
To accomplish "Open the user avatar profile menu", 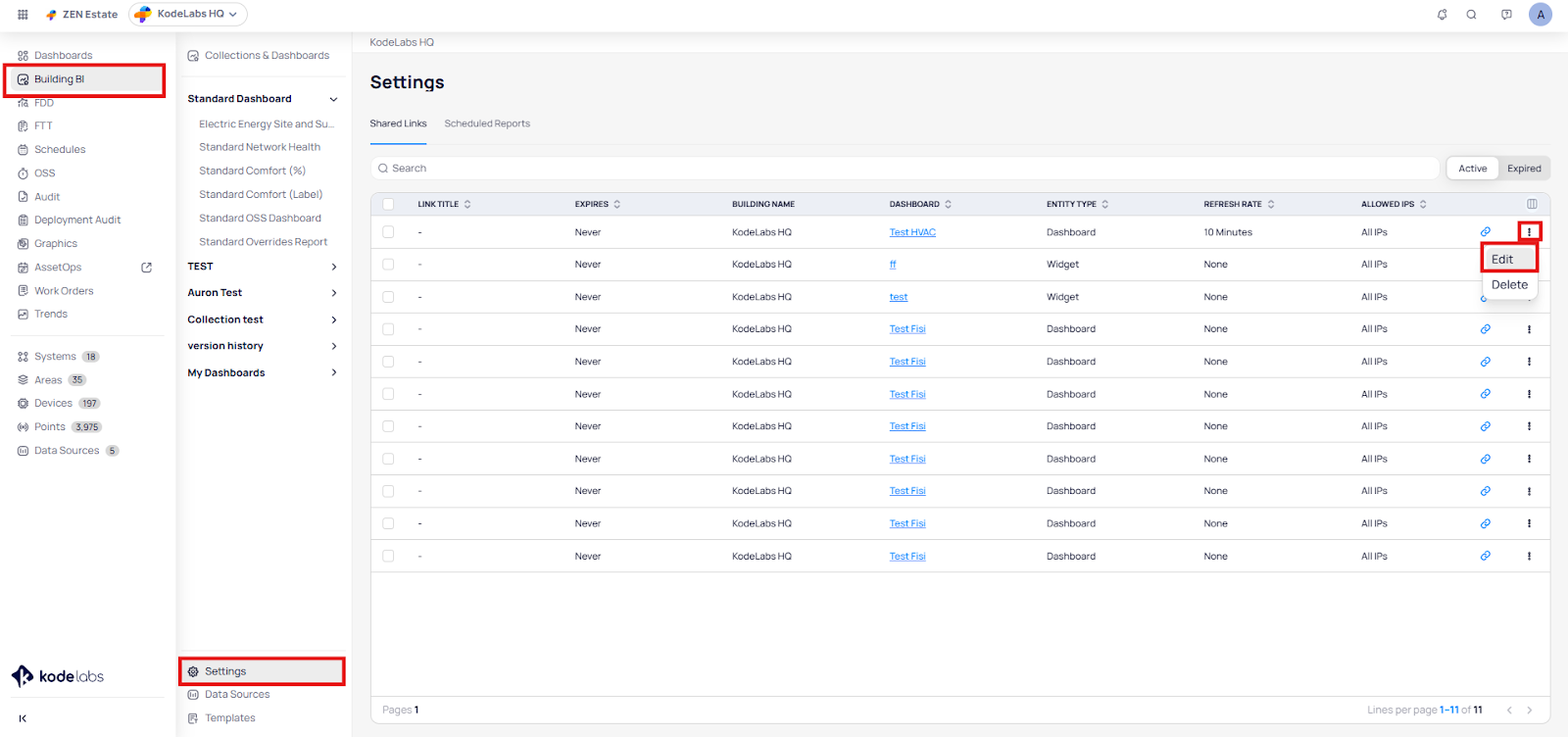I will coord(1540,15).
